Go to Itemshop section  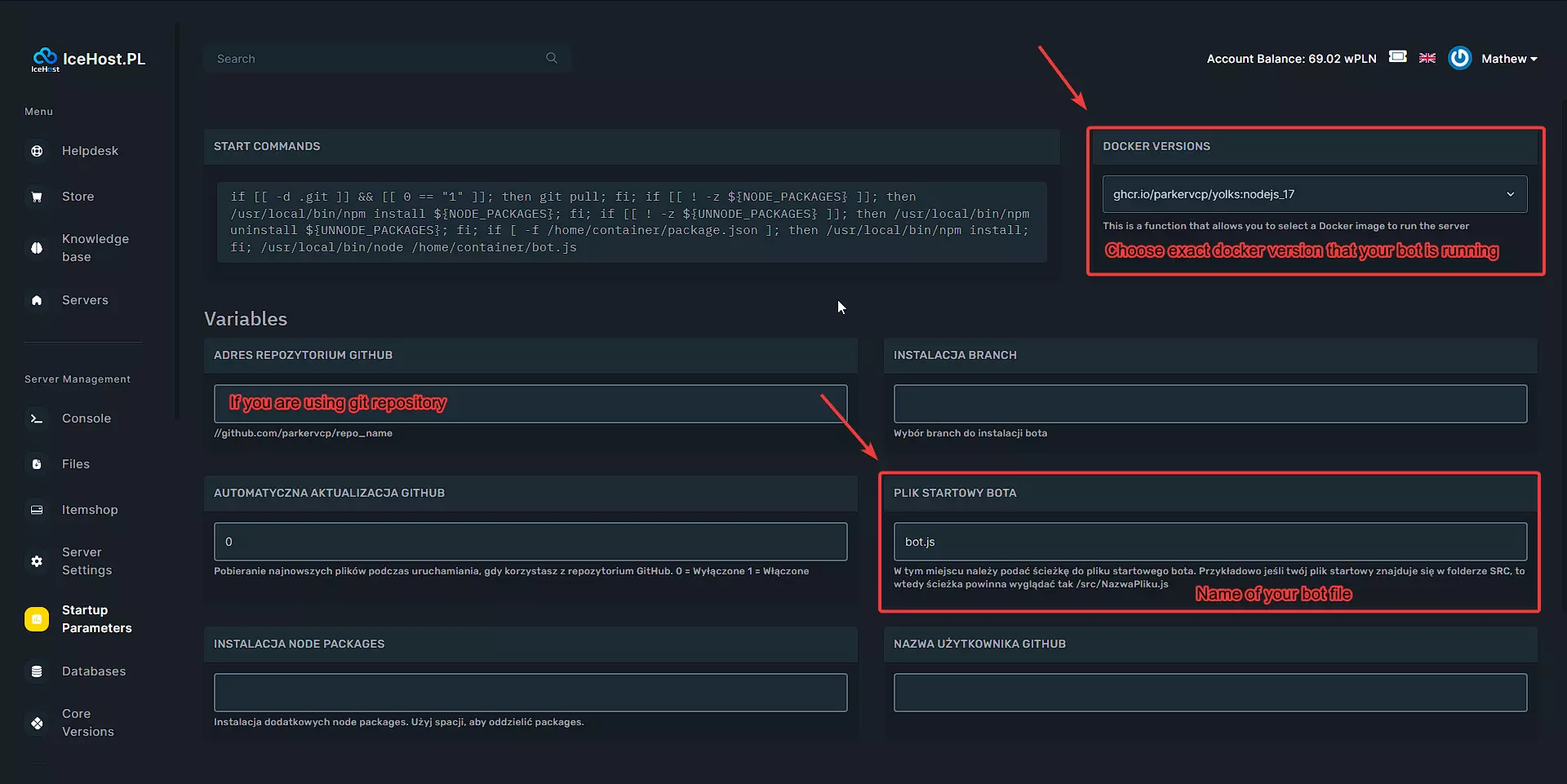(x=90, y=510)
